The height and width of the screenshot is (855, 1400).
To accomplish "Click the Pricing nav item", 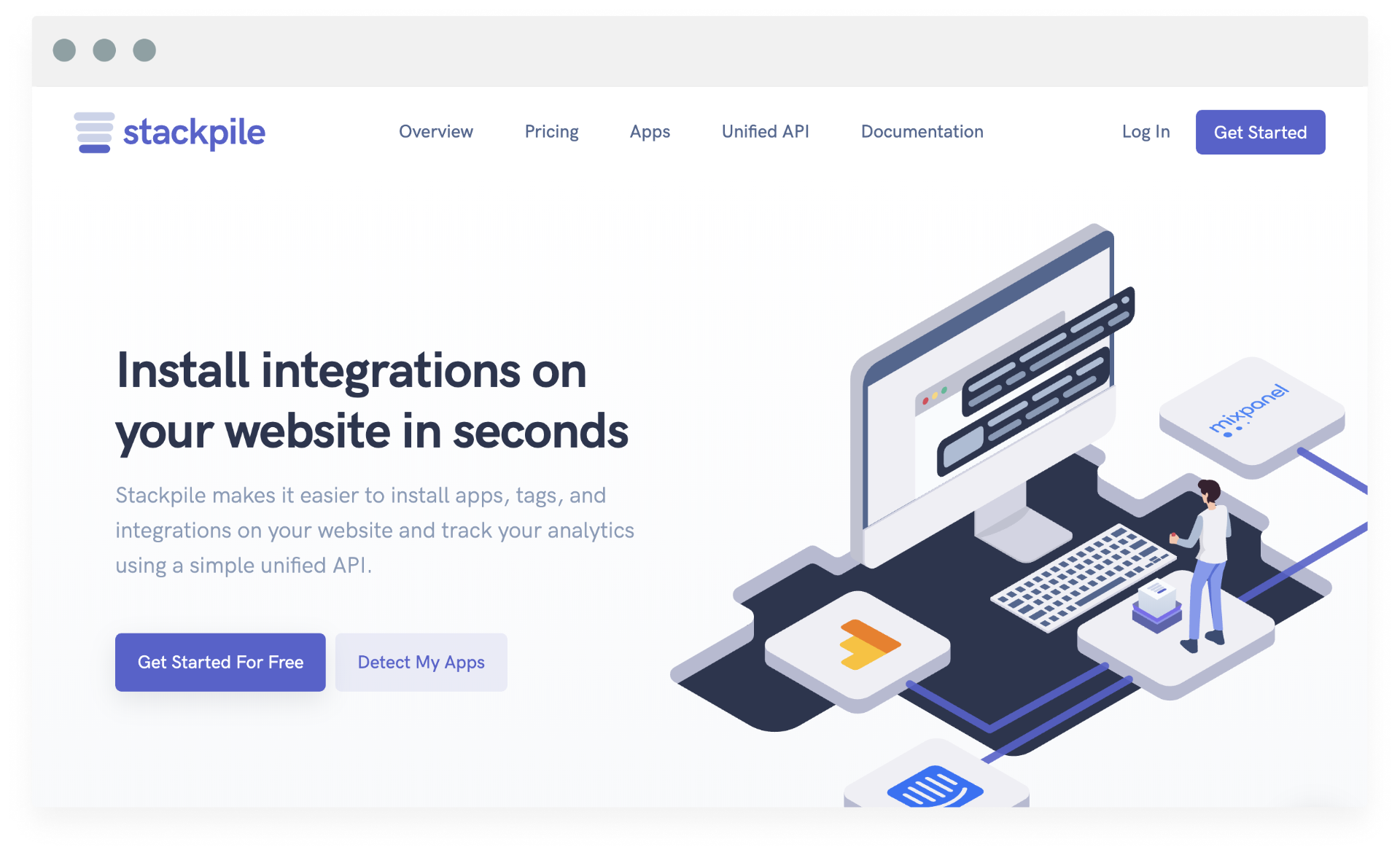I will (x=551, y=131).
